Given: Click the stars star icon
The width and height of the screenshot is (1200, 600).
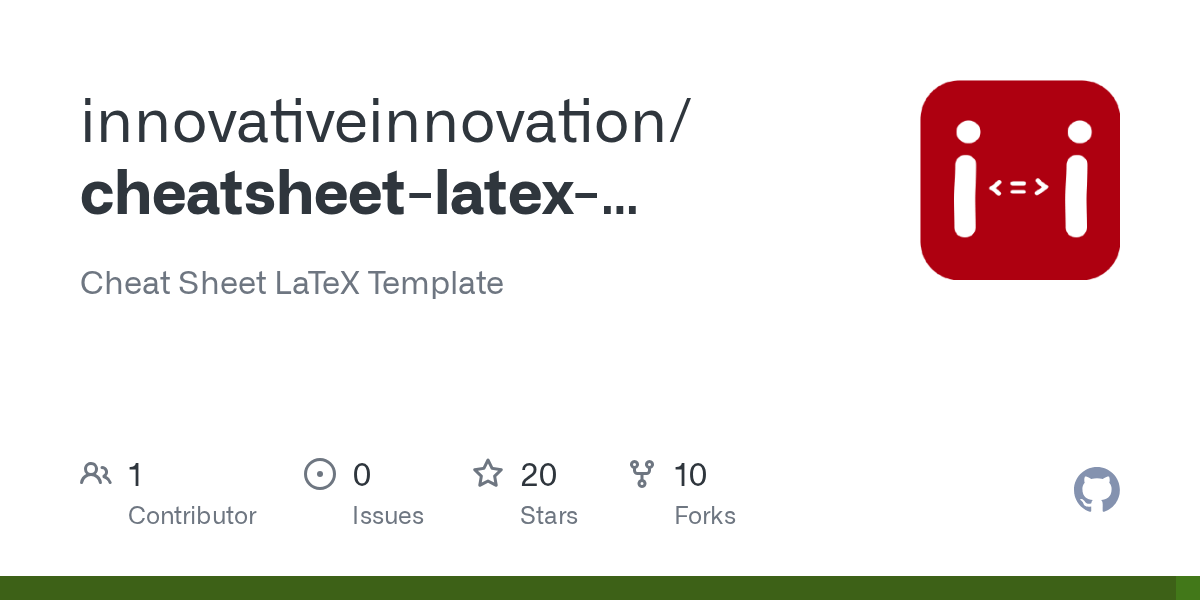Looking at the screenshot, I should (488, 474).
